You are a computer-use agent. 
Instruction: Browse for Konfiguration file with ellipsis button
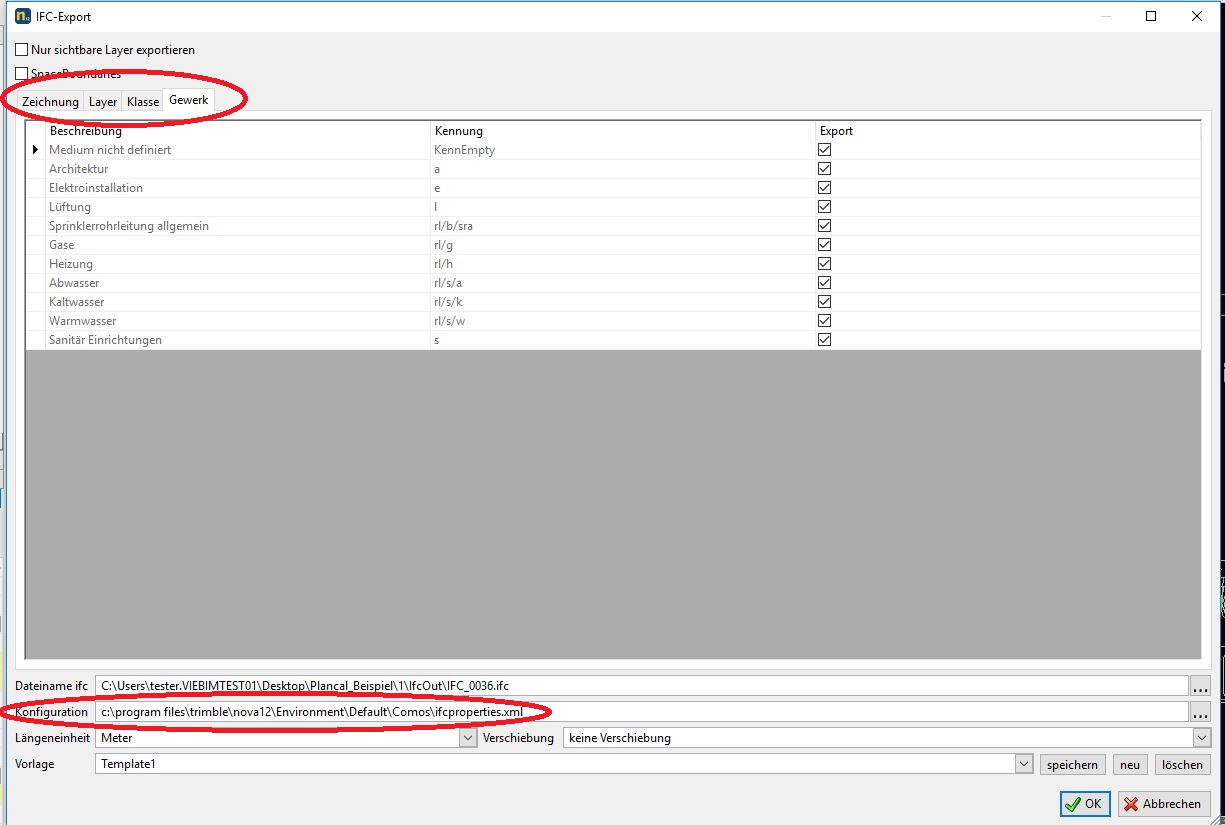[x=1200, y=712]
